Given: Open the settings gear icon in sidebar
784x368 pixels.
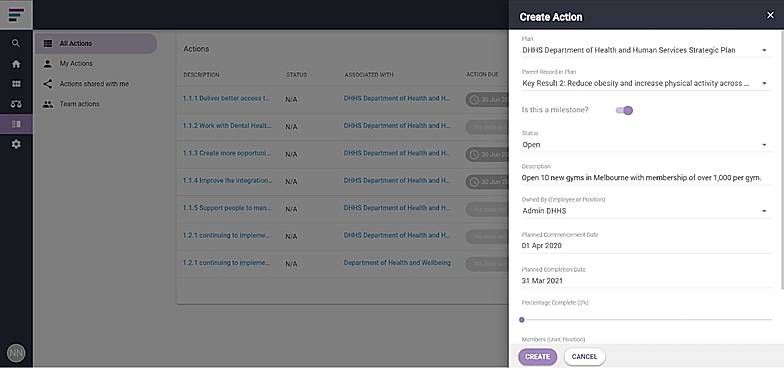Looking at the screenshot, I should [16, 144].
